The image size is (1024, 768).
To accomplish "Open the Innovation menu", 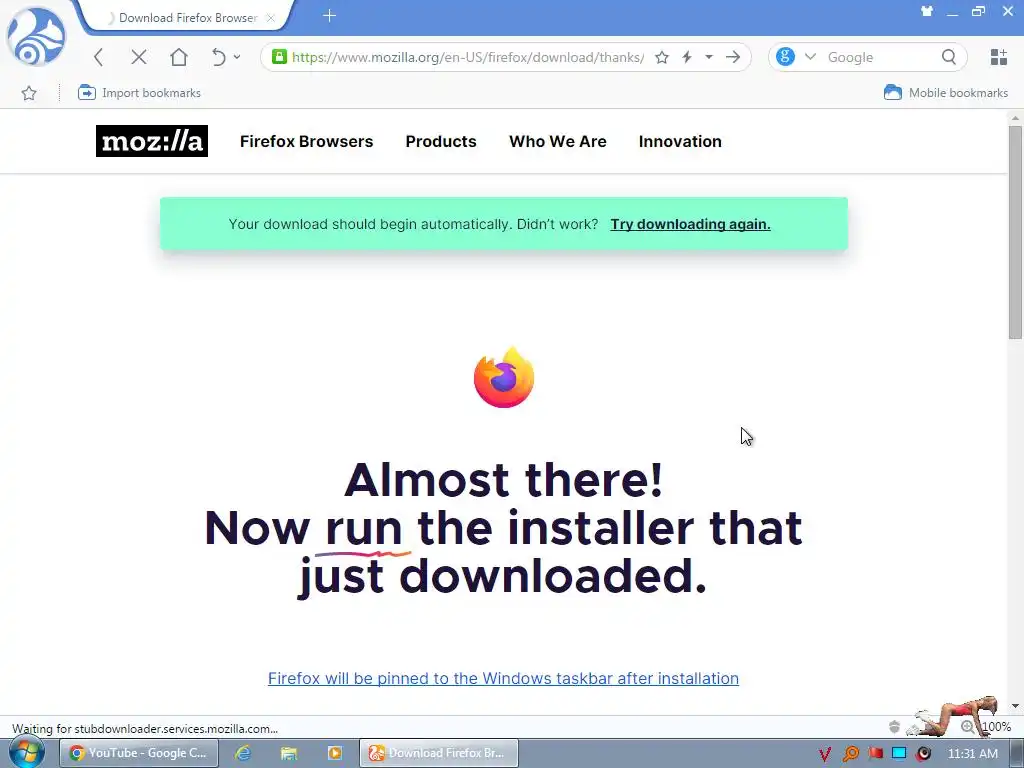I will click(680, 142).
